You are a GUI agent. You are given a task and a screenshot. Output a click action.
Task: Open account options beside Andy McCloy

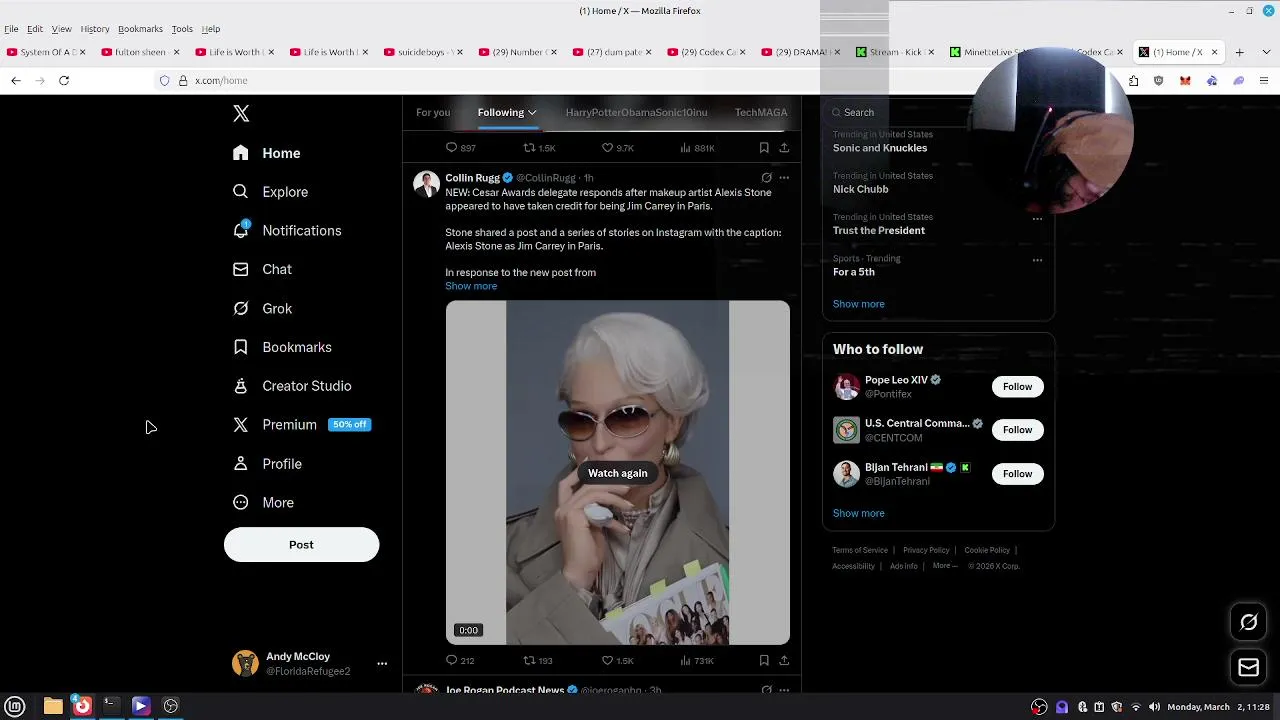tap(382, 664)
